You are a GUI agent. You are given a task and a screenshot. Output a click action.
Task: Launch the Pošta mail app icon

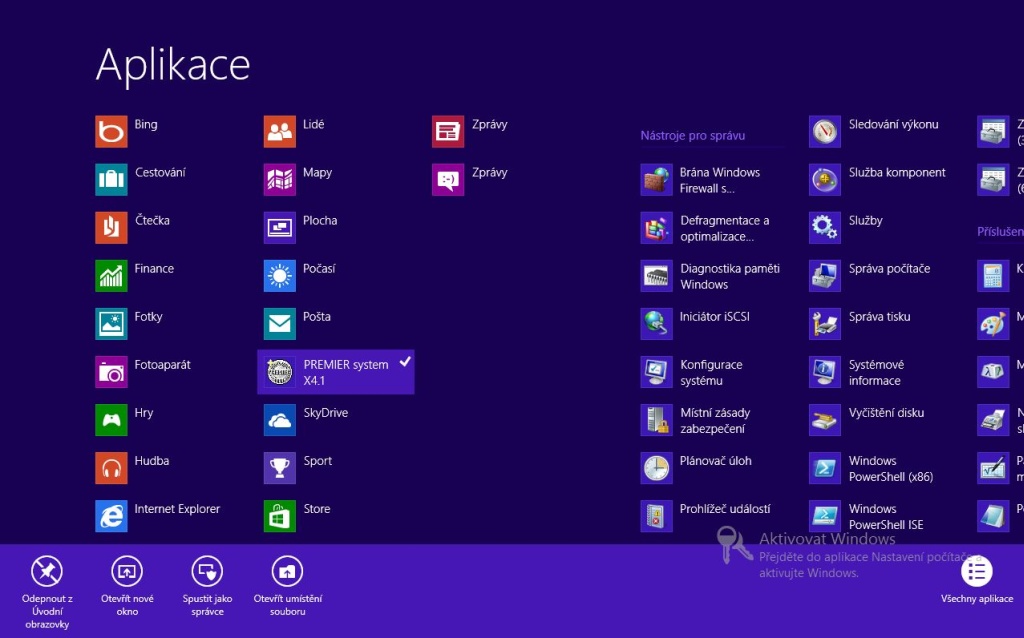[280, 323]
